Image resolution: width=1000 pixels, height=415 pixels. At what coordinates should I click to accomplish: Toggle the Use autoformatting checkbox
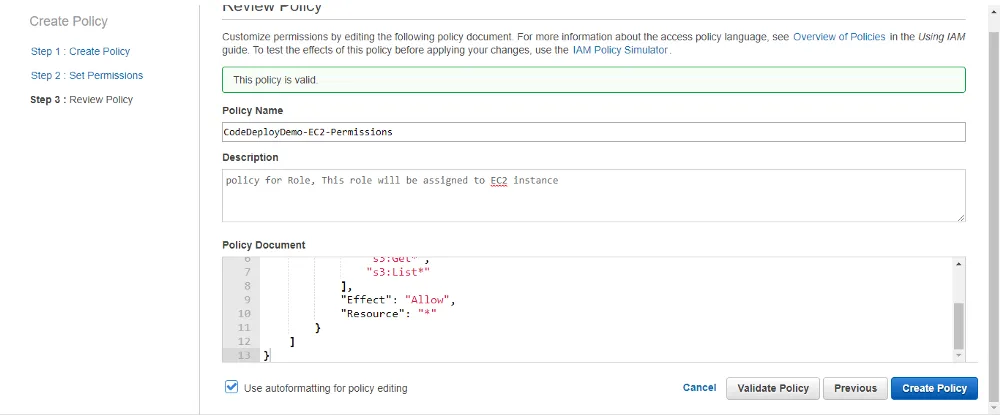click(232, 387)
